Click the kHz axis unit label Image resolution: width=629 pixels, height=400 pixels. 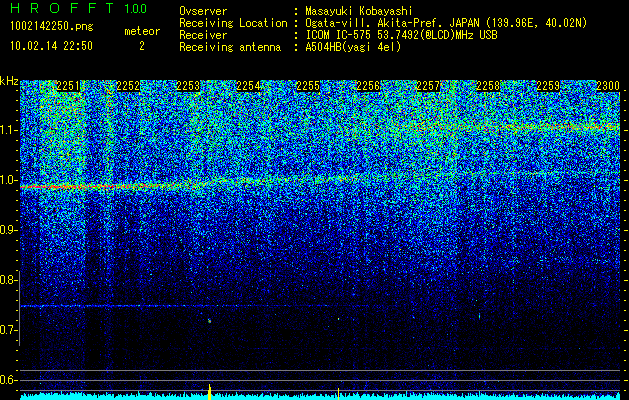(x=9, y=81)
